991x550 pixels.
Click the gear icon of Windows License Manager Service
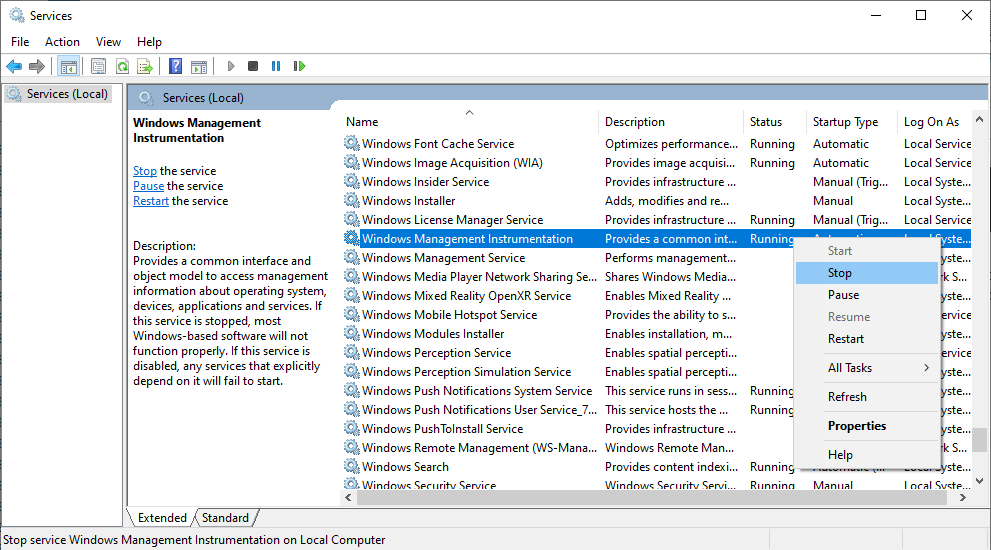(x=351, y=219)
